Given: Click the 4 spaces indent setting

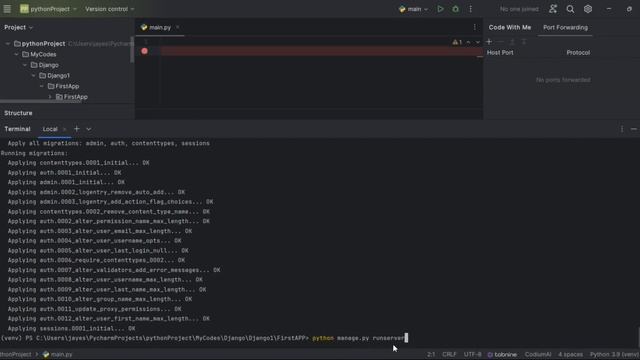Looking at the screenshot, I should [x=570, y=355].
